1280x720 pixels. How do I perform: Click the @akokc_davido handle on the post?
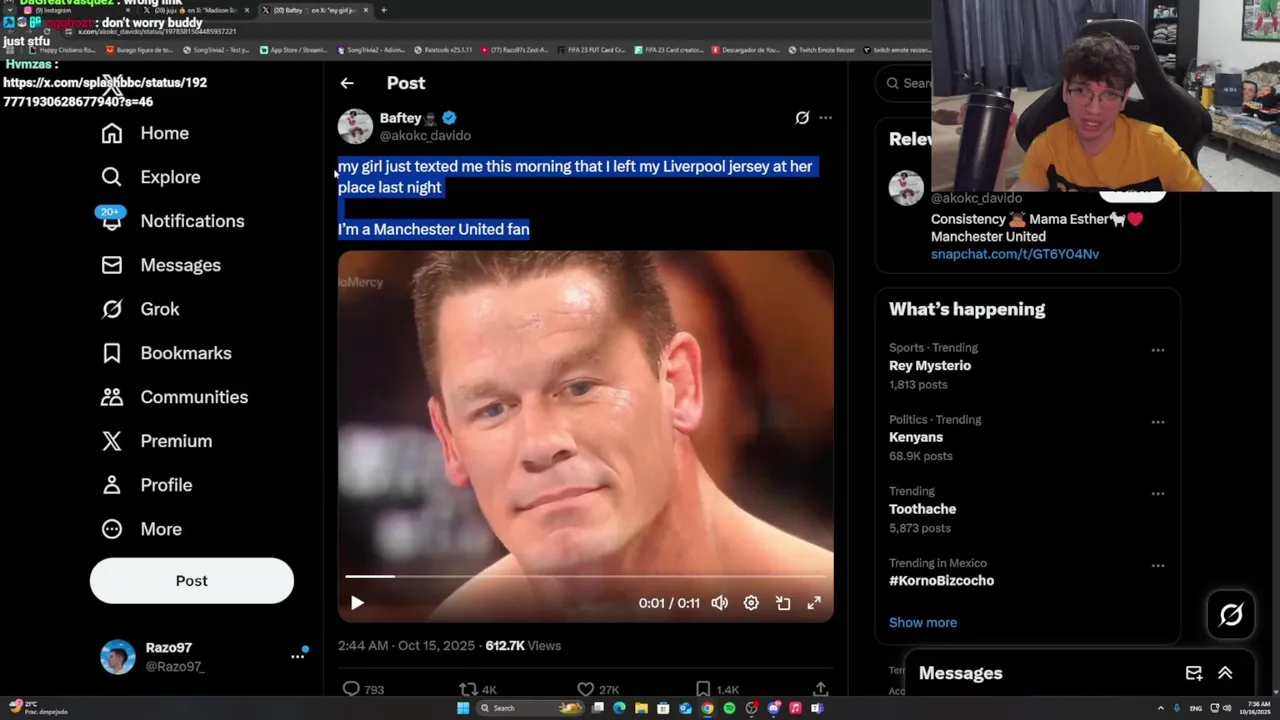coord(425,136)
